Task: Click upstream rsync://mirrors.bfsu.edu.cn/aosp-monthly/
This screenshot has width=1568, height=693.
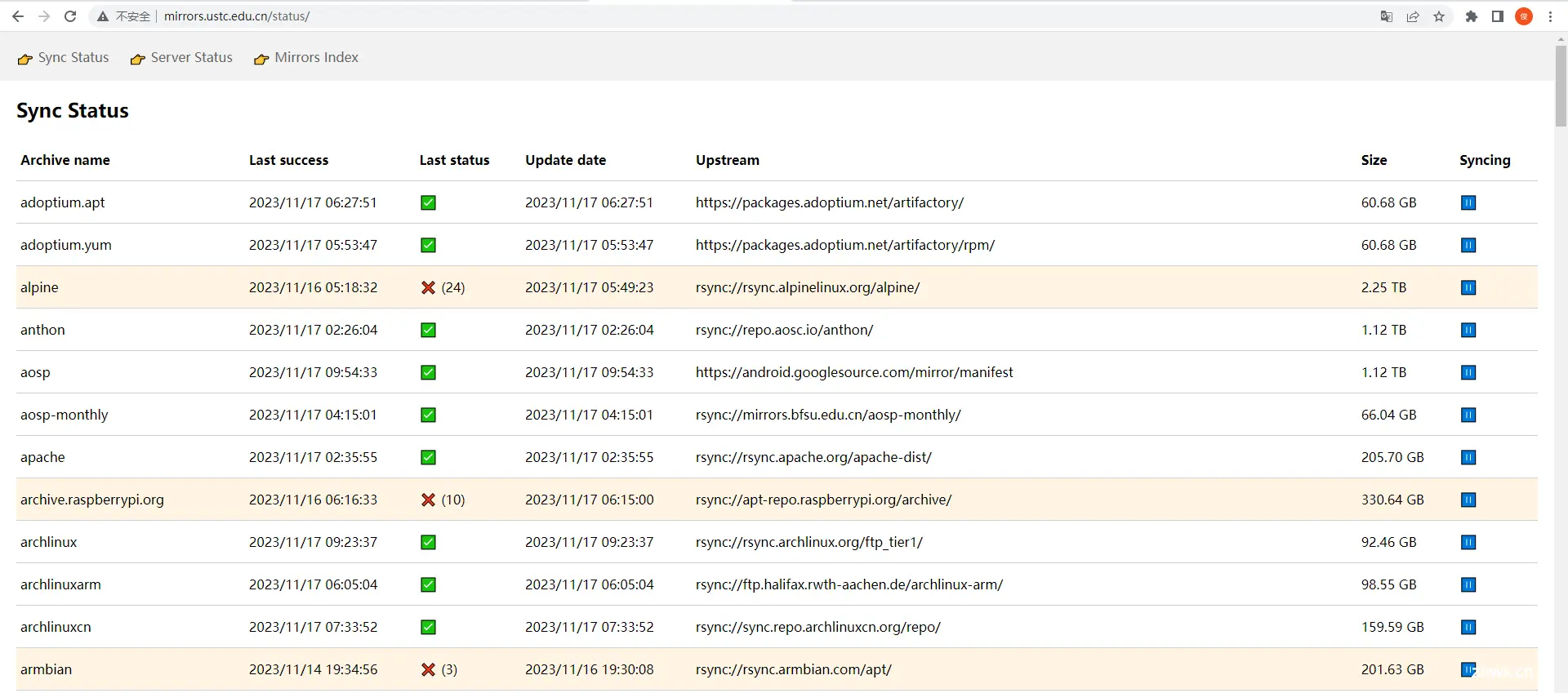Action: (828, 415)
